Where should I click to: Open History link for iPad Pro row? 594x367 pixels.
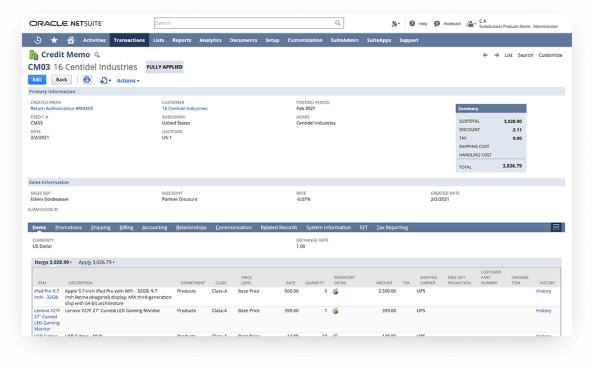(x=543, y=291)
